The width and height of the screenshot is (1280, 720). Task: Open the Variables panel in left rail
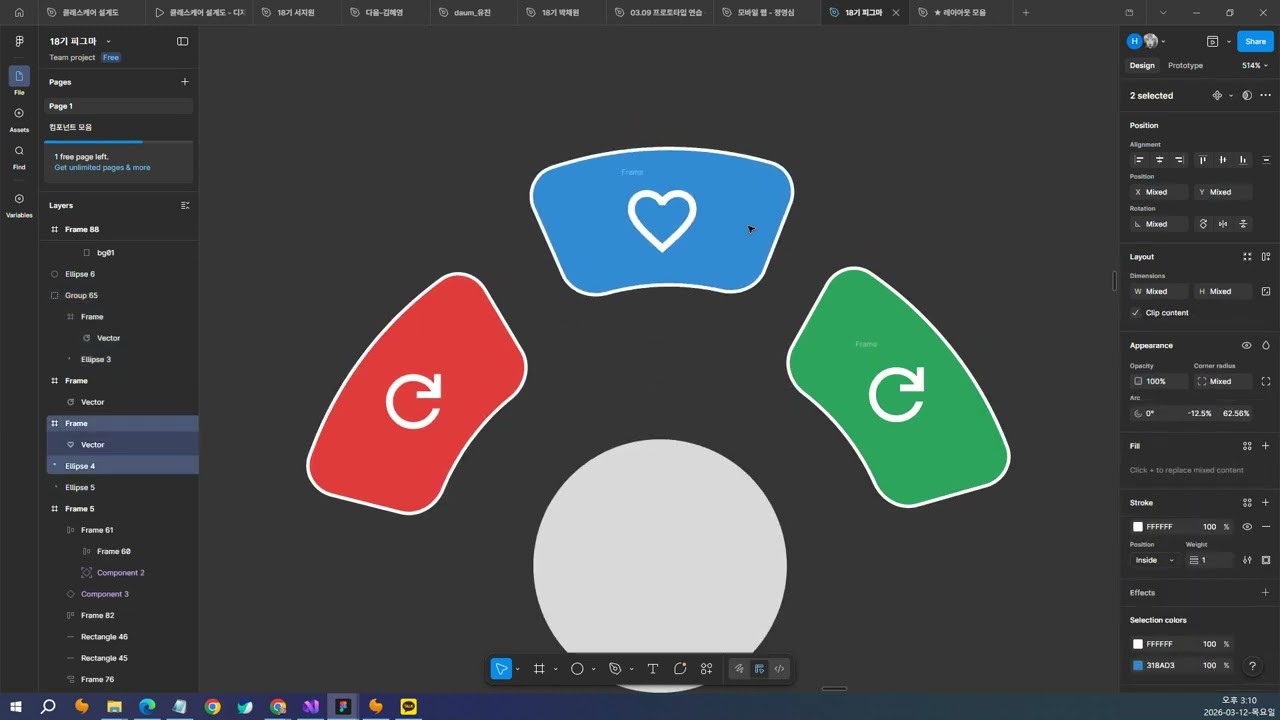[x=19, y=204]
